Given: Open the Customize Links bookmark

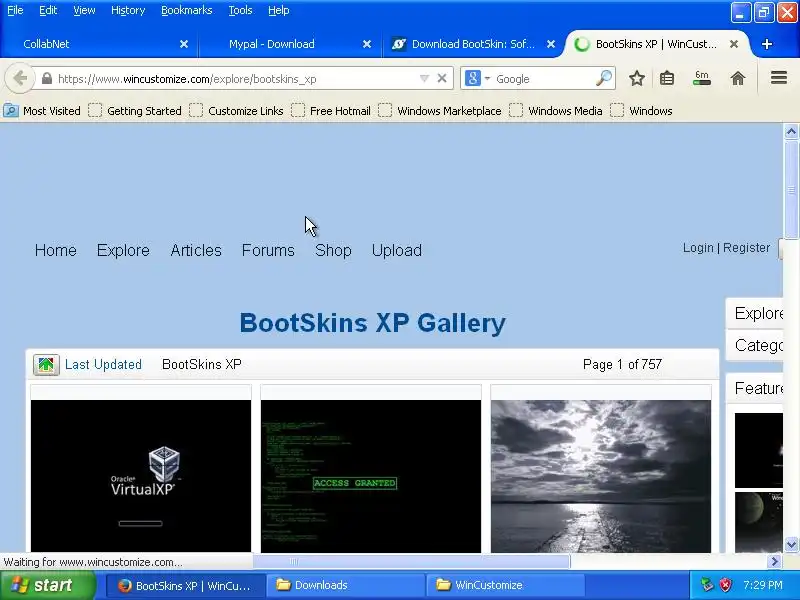Looking at the screenshot, I should pos(236,111).
